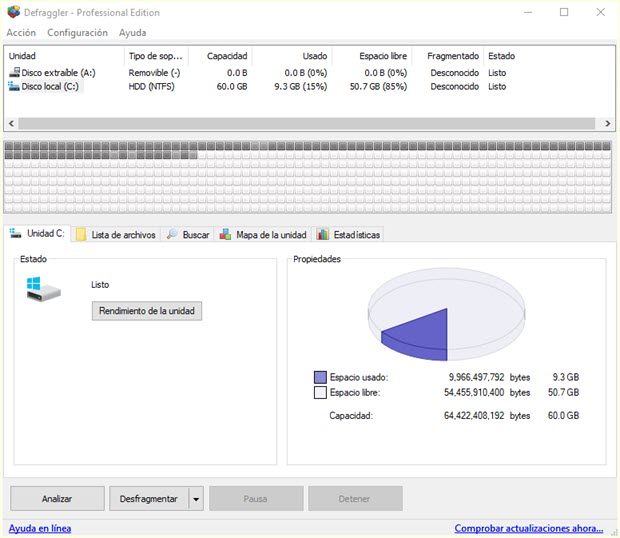The image size is (620, 538).
Task: Click the Buscar magnifier icon
Action: [172, 234]
